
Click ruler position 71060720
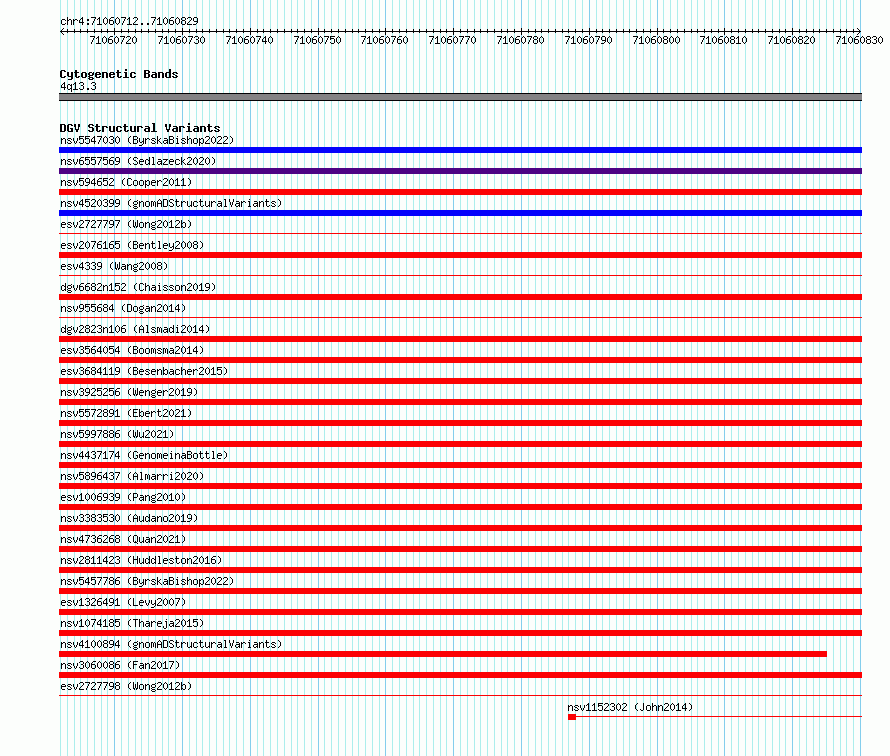(114, 40)
